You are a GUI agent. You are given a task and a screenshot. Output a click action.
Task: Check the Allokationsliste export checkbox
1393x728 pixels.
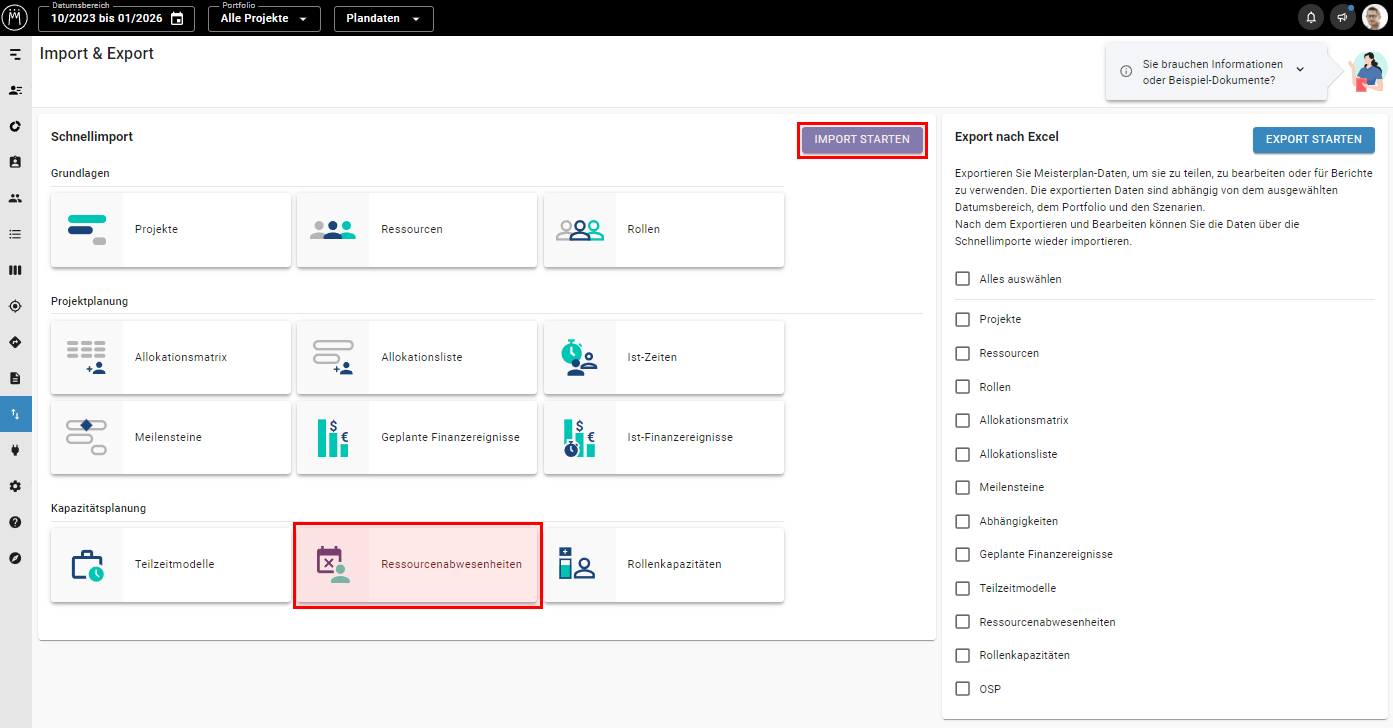point(963,454)
